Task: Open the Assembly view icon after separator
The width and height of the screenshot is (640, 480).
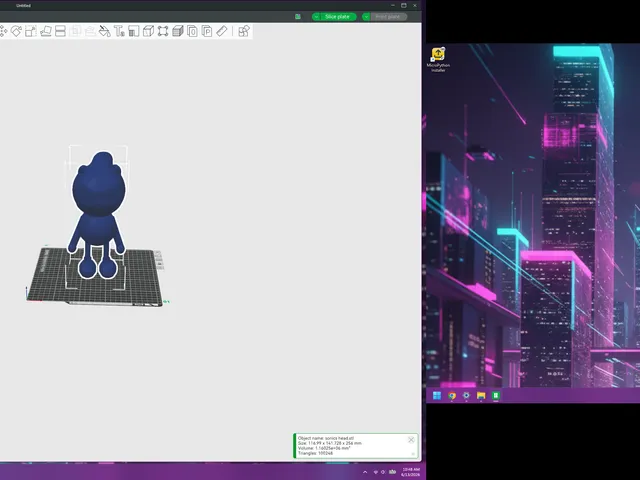Action: pos(244,31)
